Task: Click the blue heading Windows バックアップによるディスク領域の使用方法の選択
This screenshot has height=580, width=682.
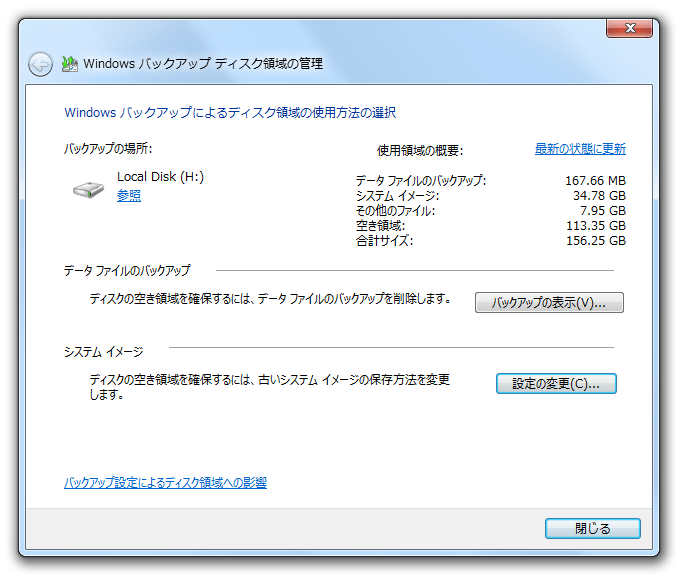Action: click(x=230, y=113)
